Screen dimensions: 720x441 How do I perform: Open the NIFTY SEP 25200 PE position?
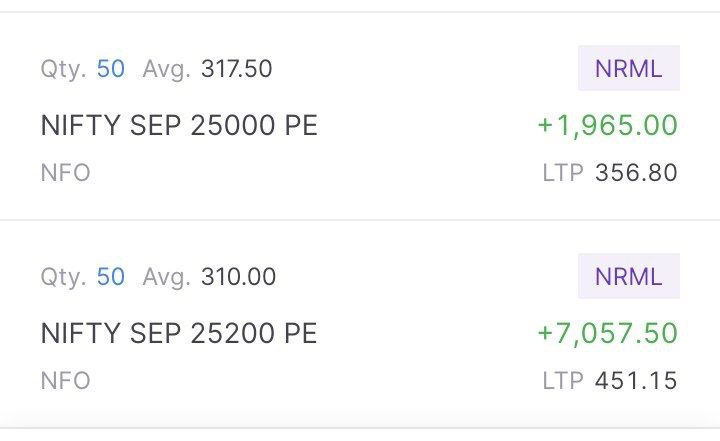point(179,333)
